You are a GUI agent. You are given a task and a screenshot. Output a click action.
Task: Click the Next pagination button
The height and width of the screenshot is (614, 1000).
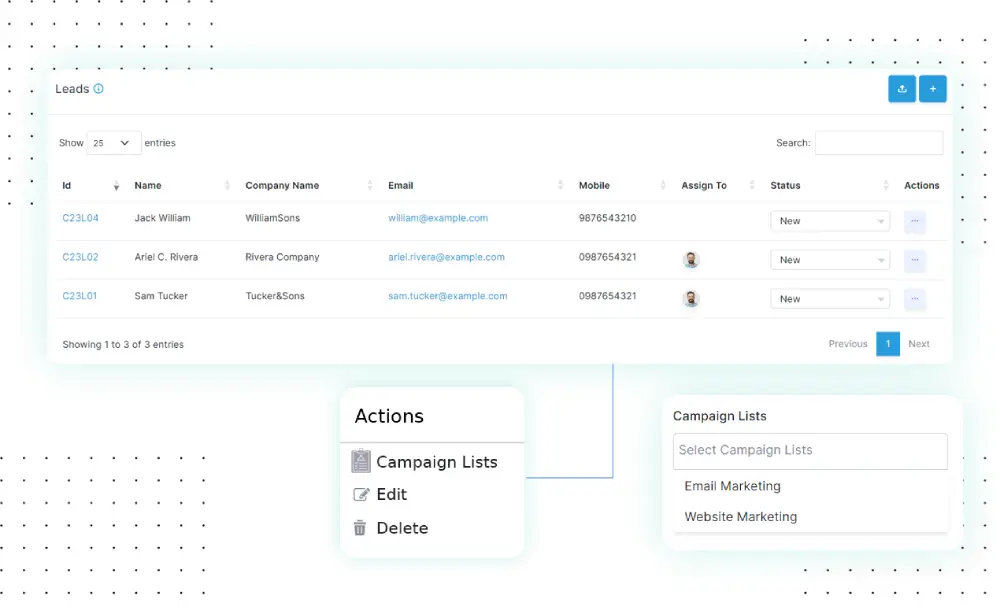[x=919, y=344]
